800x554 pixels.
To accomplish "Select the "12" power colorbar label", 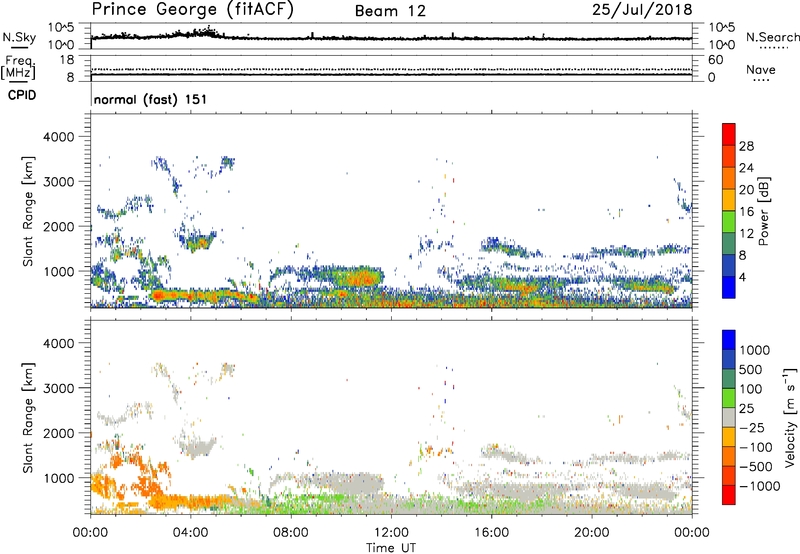I will (746, 234).
